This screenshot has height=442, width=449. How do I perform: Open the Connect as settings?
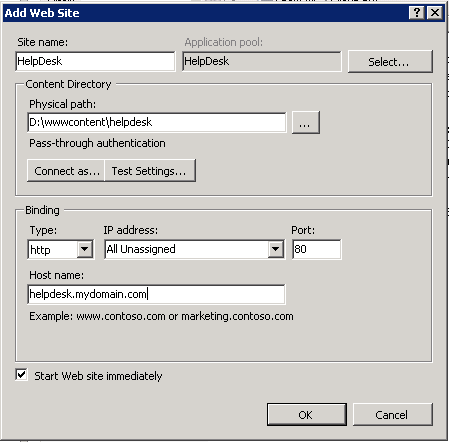[66, 171]
